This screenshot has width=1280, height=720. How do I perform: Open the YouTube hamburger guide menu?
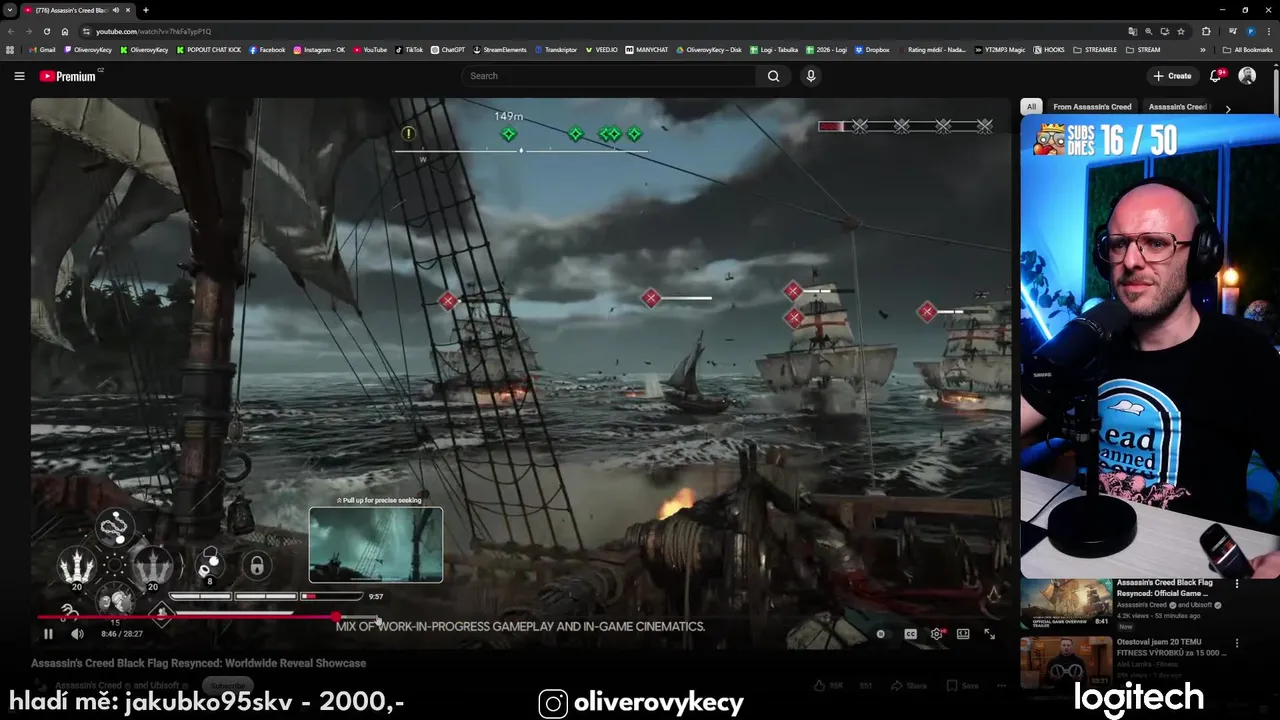[19, 76]
